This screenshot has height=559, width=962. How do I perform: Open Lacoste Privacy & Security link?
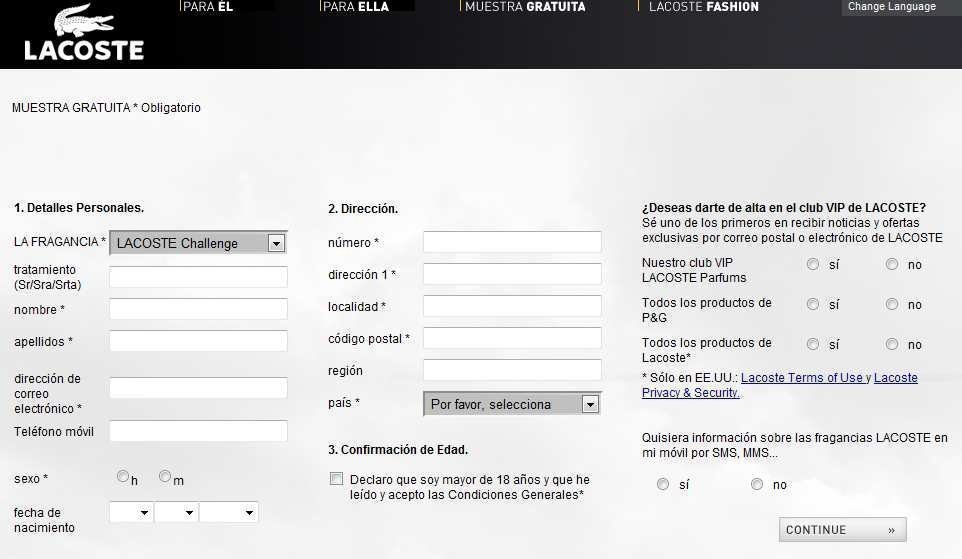(x=780, y=385)
